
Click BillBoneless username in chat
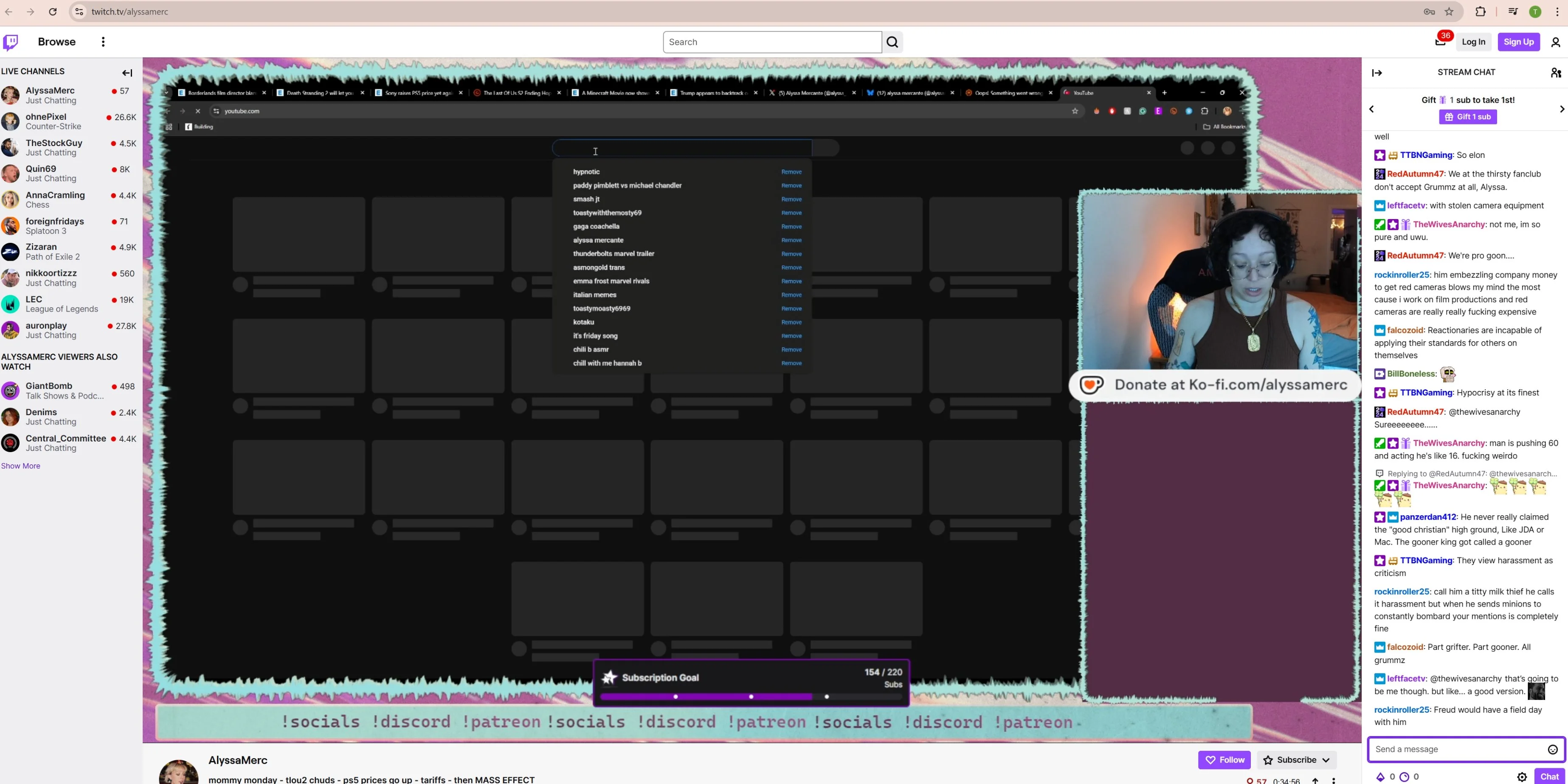click(x=1411, y=374)
